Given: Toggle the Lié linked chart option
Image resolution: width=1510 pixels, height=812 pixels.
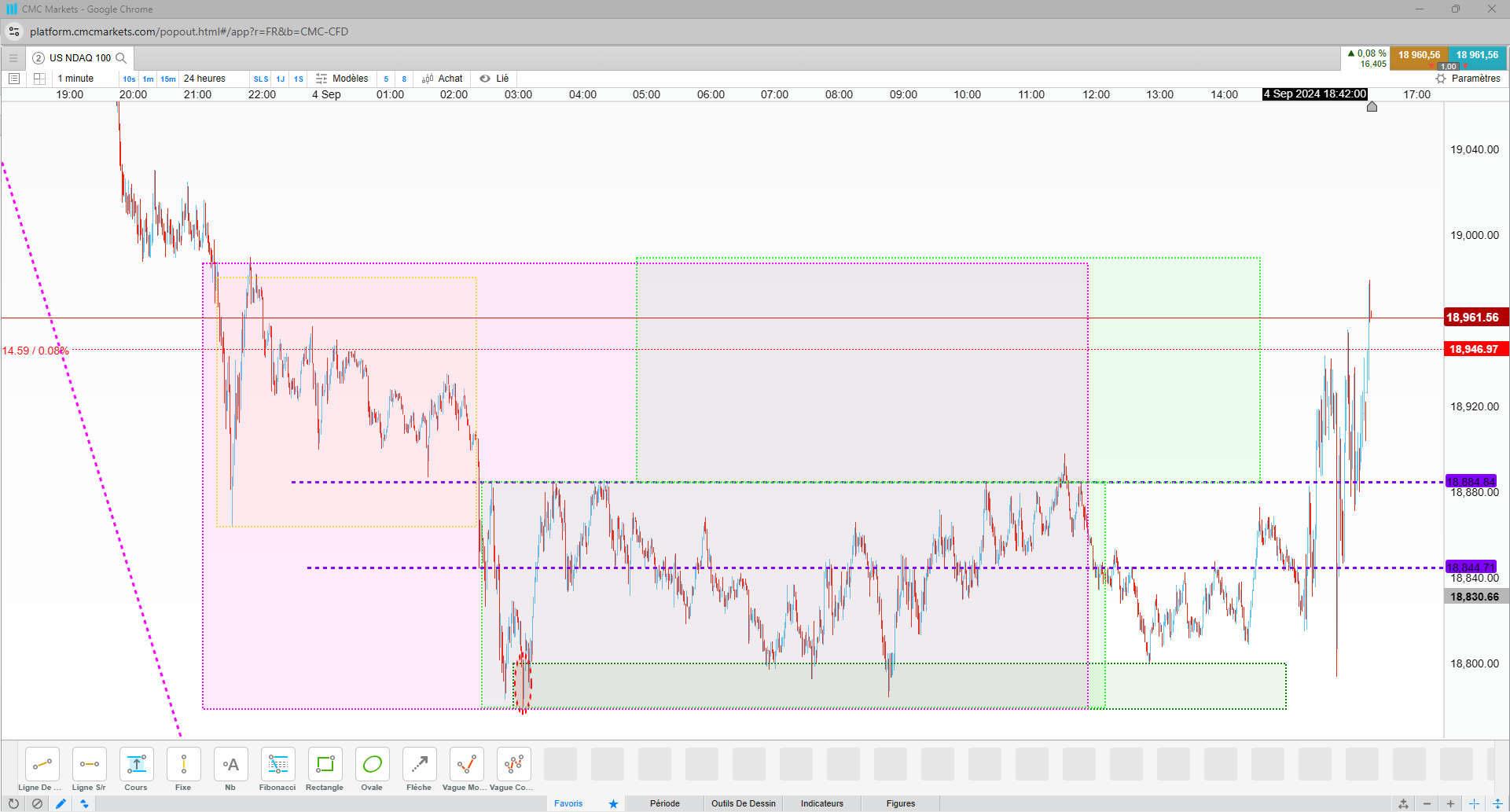Looking at the screenshot, I should (494, 79).
